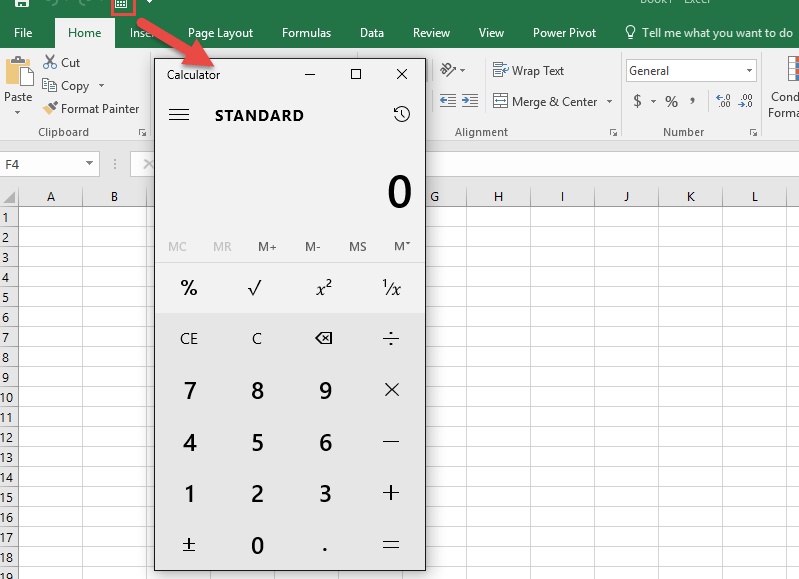Apply Comma Style format

pyautogui.click(x=692, y=101)
